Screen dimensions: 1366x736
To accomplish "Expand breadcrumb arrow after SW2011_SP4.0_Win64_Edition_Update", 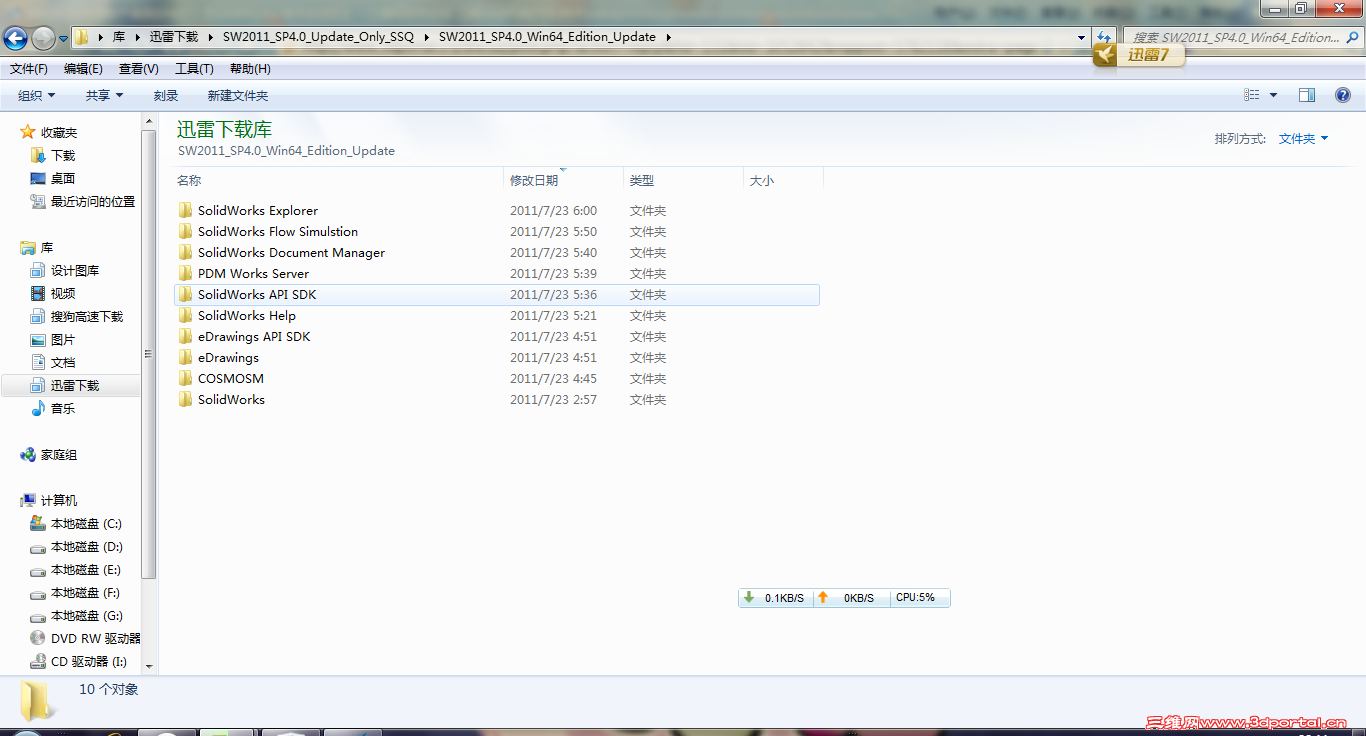I will click(x=668, y=37).
